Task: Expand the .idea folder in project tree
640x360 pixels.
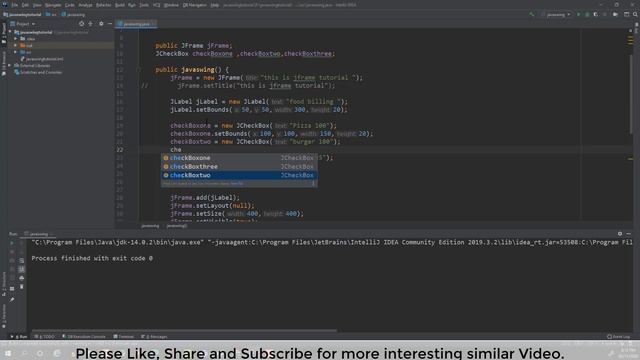Action: pyautogui.click(x=16, y=39)
